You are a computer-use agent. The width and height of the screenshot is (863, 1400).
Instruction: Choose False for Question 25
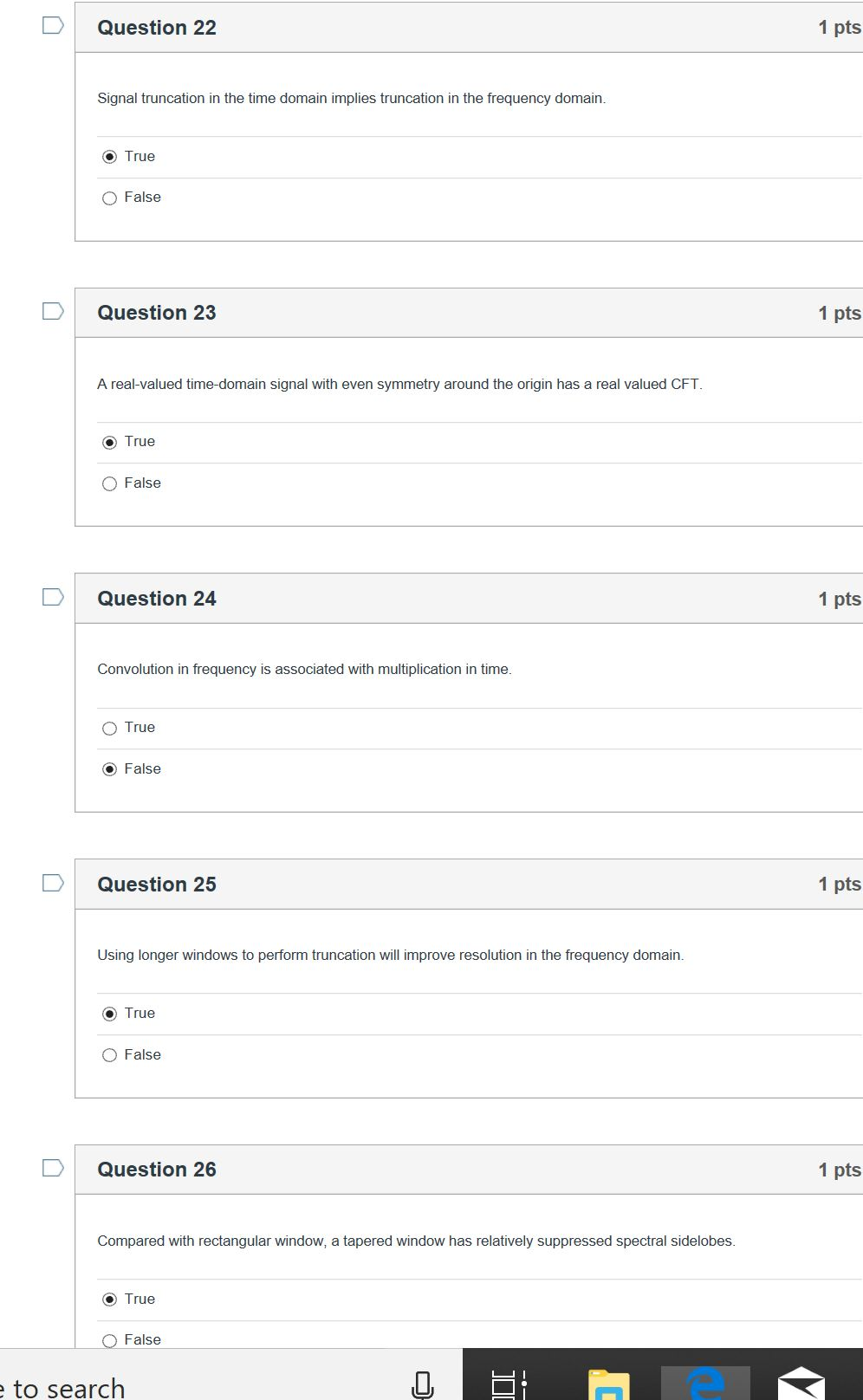click(x=110, y=1055)
